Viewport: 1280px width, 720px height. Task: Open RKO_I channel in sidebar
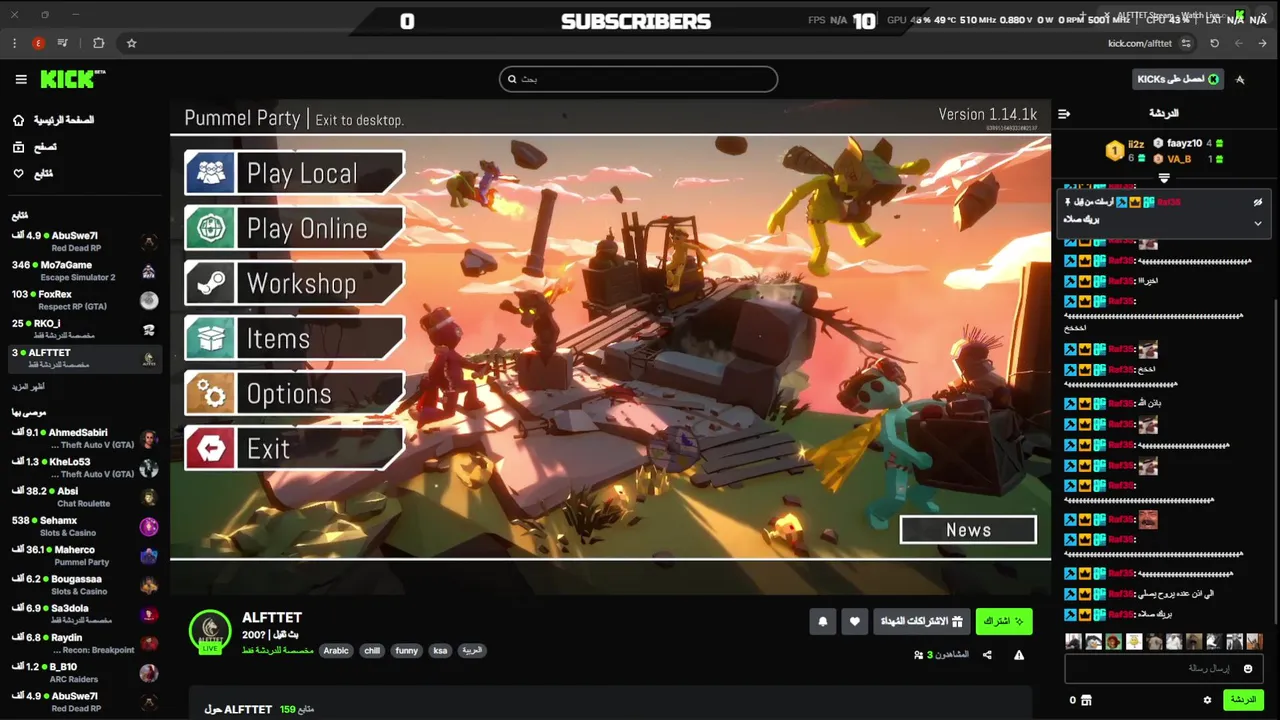[85, 329]
